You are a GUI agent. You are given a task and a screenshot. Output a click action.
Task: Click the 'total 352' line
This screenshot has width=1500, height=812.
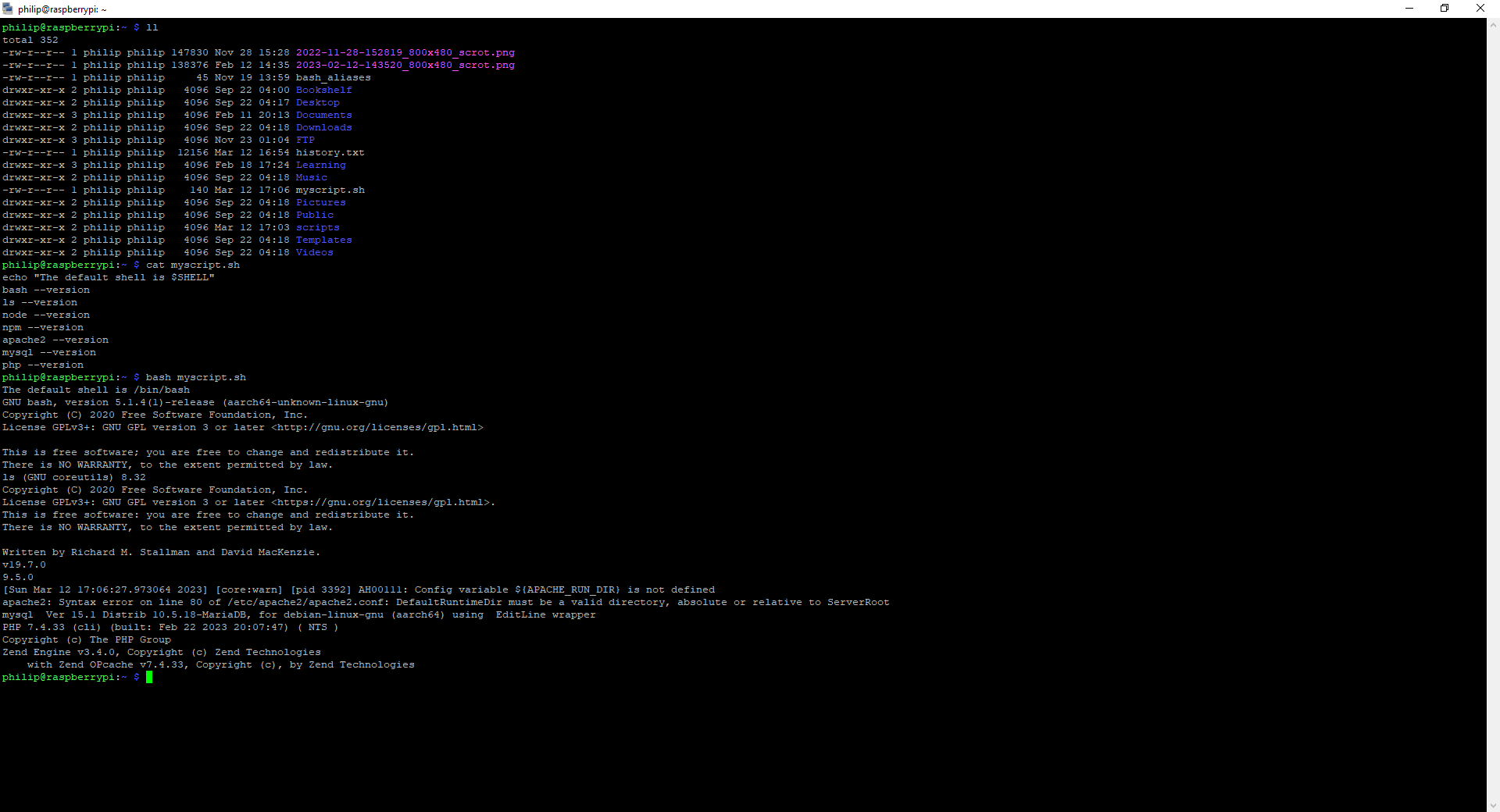[30, 40]
